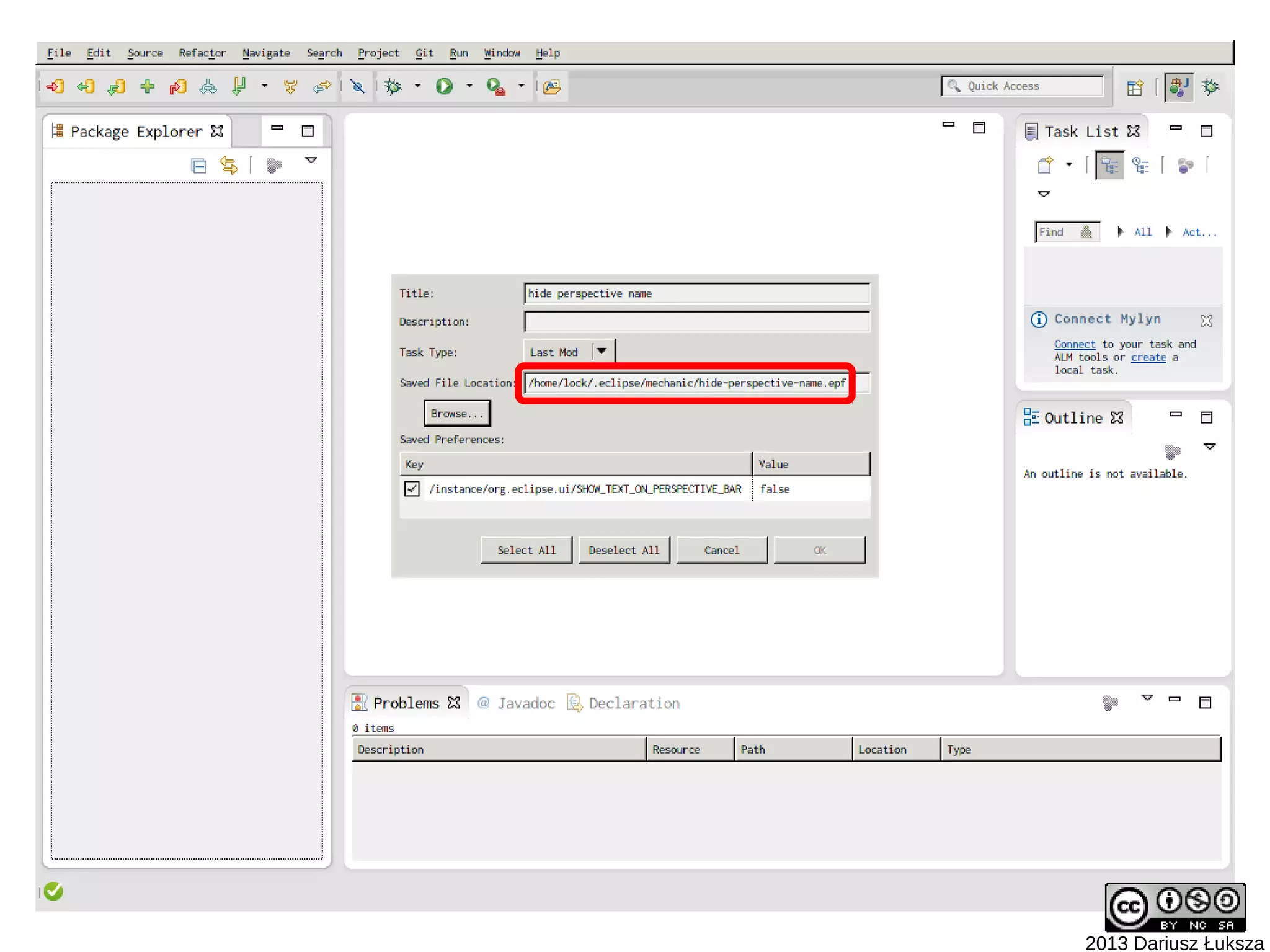1270x952 pixels.
Task: Toggle Skip All Breakpoints icon
Action: point(357,86)
